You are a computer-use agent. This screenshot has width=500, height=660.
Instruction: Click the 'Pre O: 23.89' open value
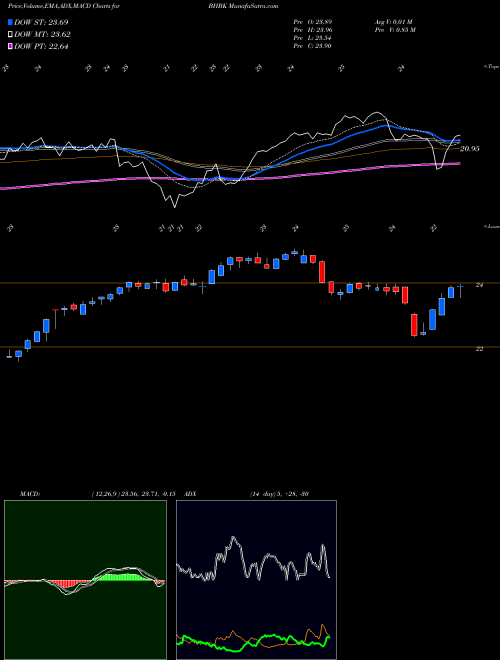[313, 22]
